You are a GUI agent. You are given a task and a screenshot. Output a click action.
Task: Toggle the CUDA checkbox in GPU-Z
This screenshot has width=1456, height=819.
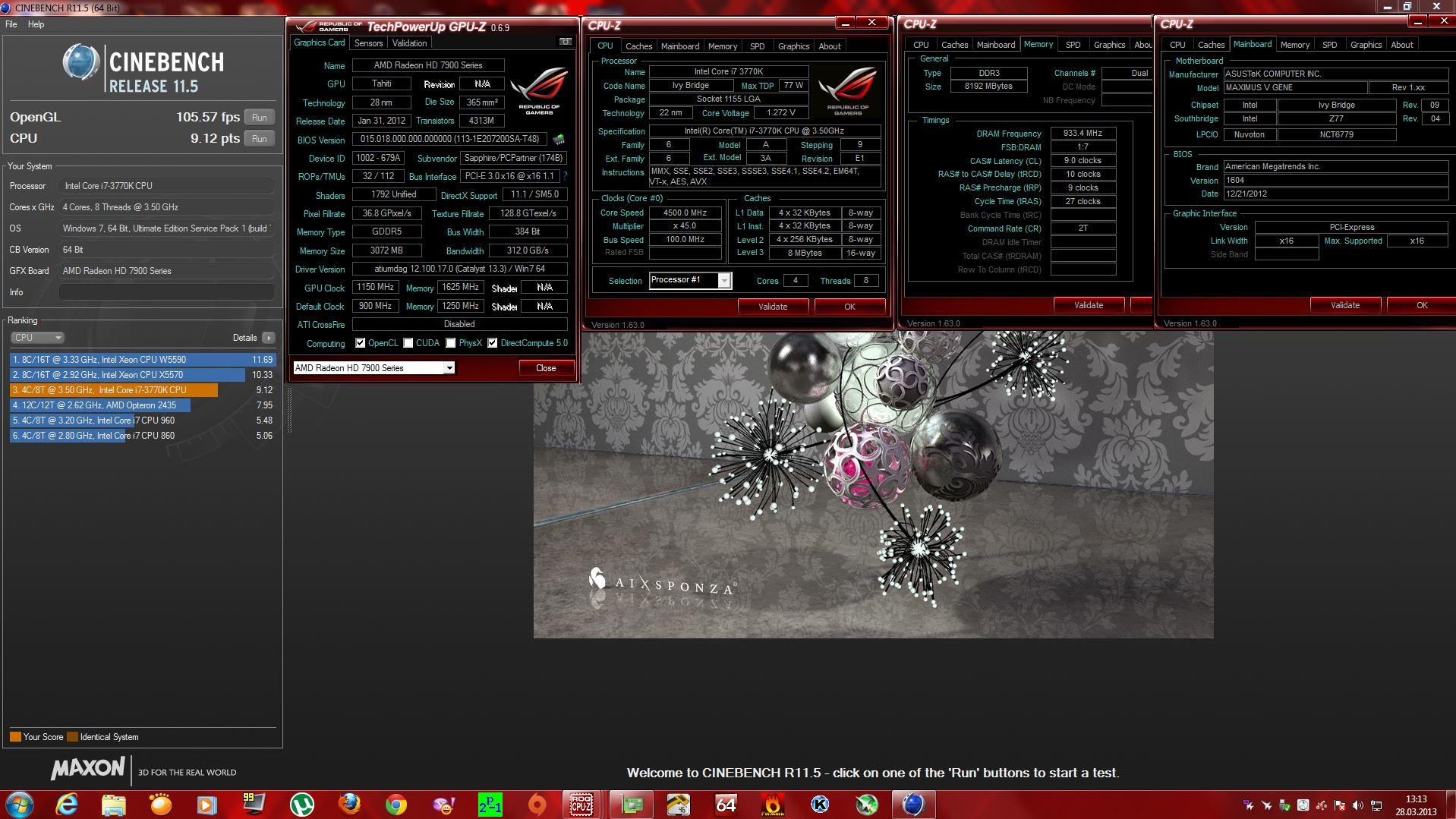[x=408, y=343]
